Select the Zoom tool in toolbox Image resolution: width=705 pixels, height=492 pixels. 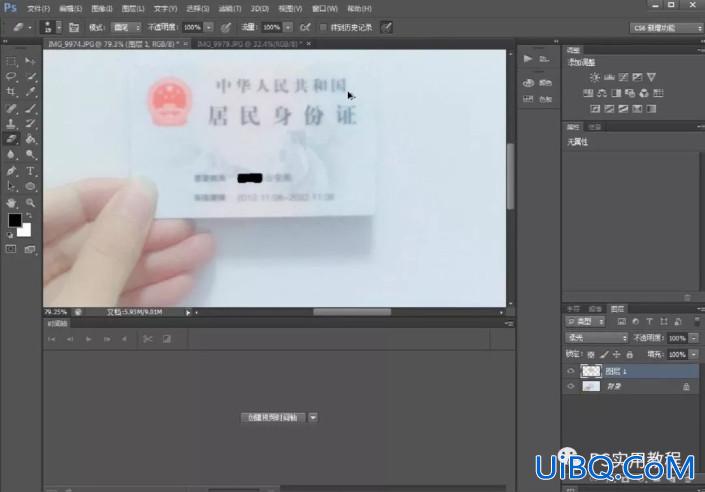click(x=30, y=203)
